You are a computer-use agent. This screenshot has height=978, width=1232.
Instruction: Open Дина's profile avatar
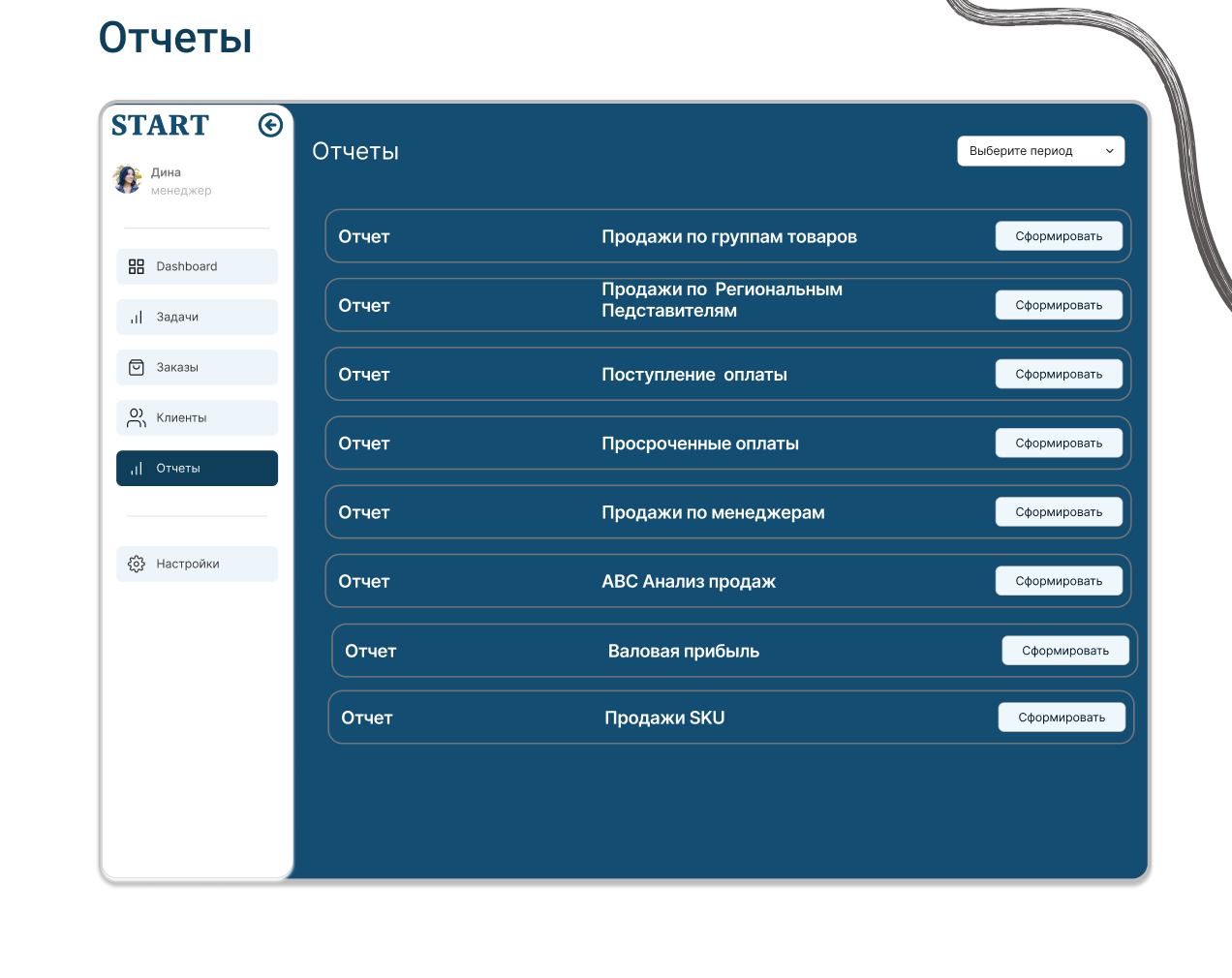click(128, 179)
